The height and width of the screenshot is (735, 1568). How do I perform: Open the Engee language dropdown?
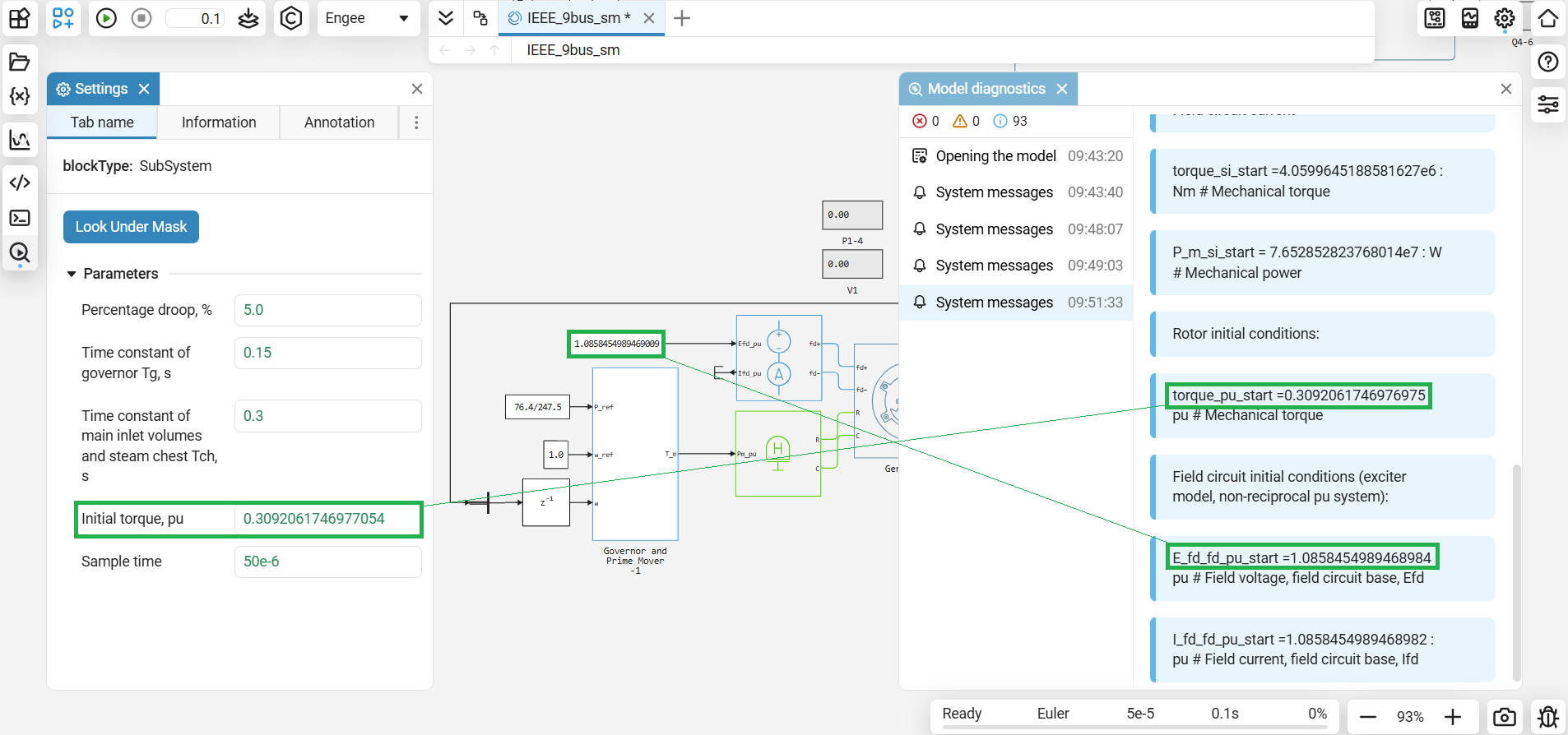point(368,18)
